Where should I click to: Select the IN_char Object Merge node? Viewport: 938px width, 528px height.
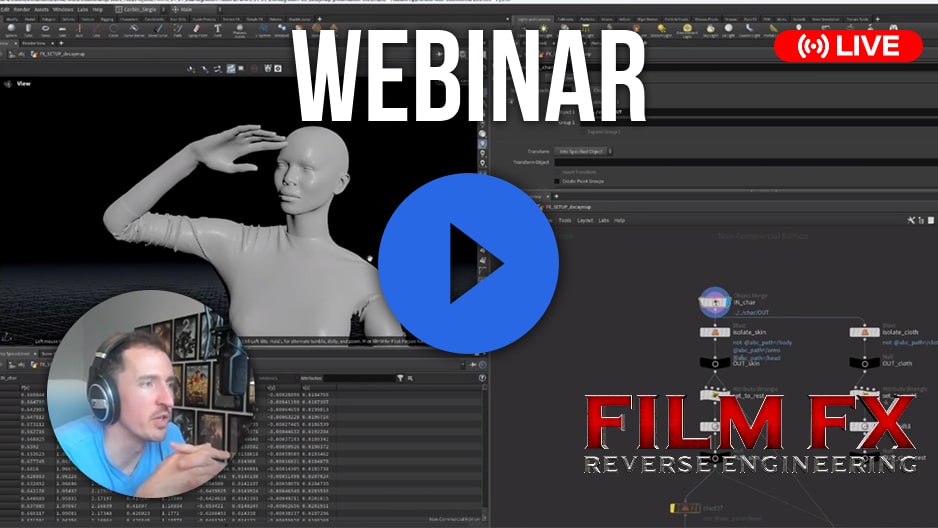(x=714, y=302)
